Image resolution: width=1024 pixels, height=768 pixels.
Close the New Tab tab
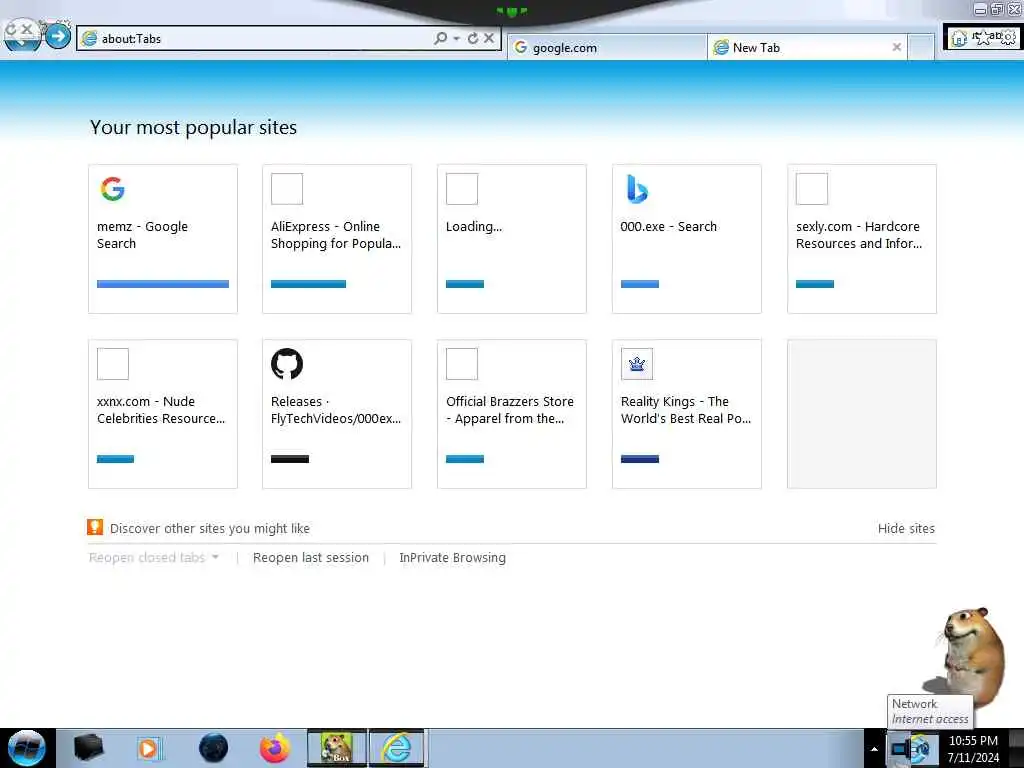897,47
